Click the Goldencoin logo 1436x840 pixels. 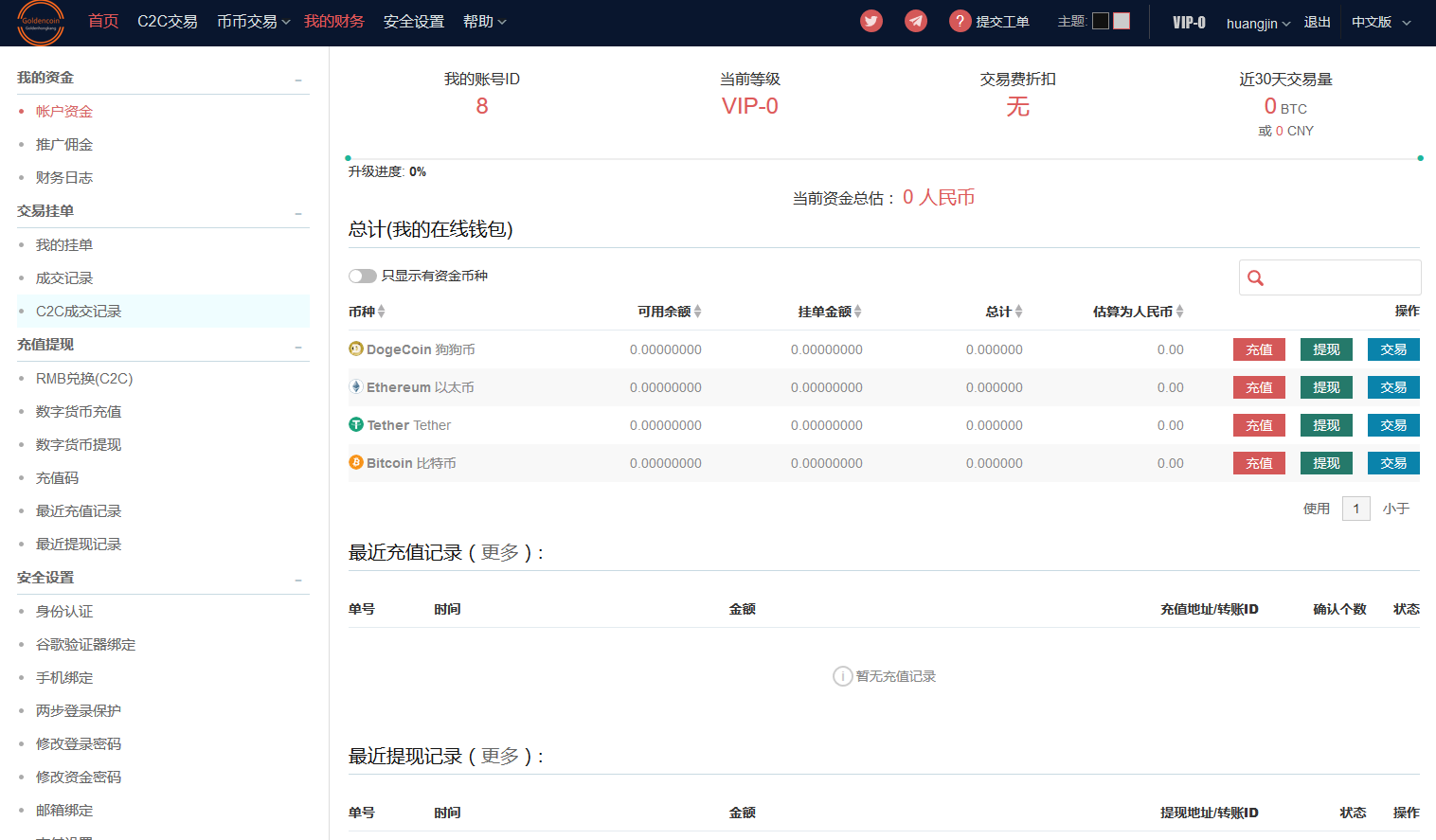41,23
